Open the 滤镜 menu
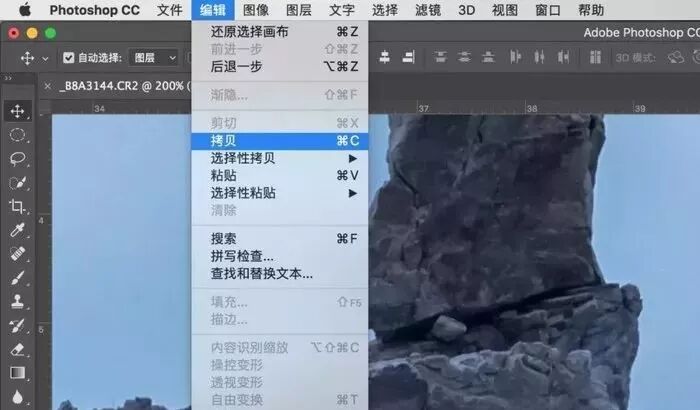This screenshot has height=410, width=700. (x=428, y=10)
